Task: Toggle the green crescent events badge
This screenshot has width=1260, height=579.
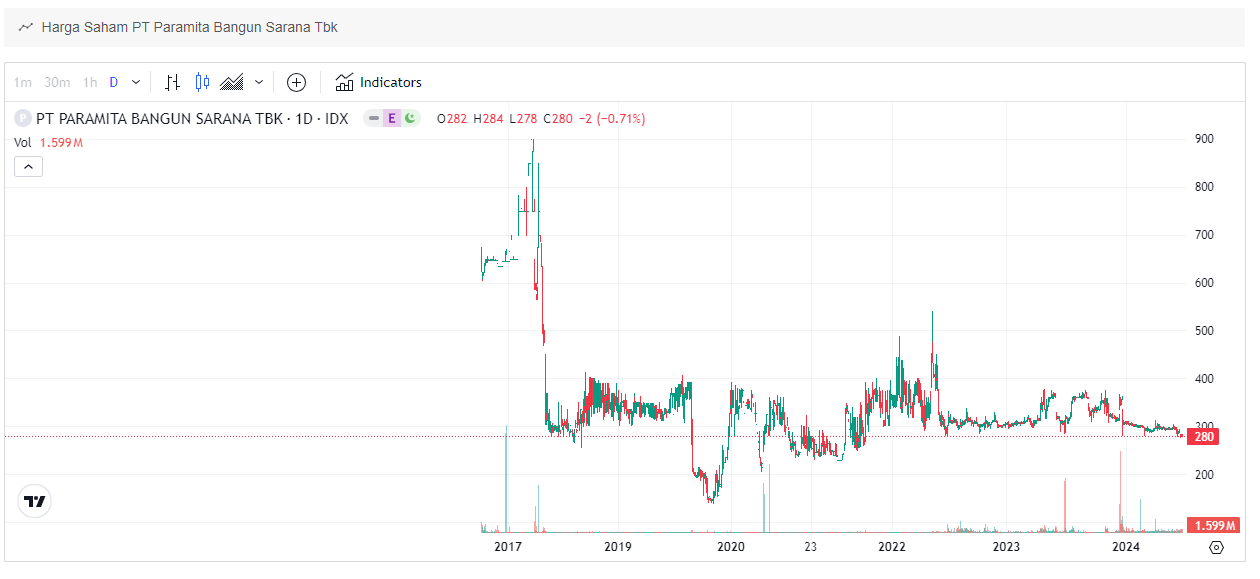Action: [x=411, y=118]
